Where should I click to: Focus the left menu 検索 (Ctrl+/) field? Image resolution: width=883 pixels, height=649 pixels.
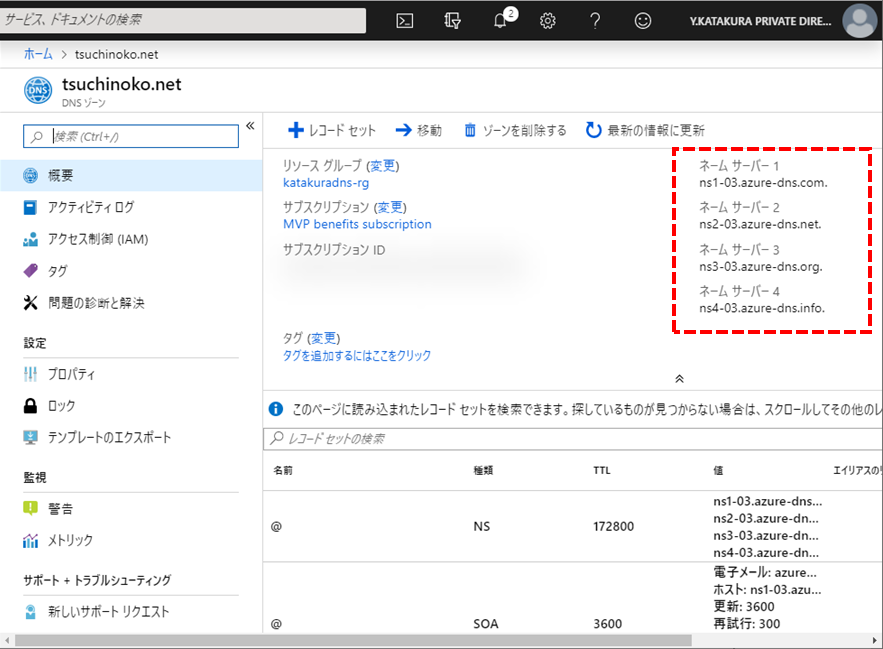[131, 136]
